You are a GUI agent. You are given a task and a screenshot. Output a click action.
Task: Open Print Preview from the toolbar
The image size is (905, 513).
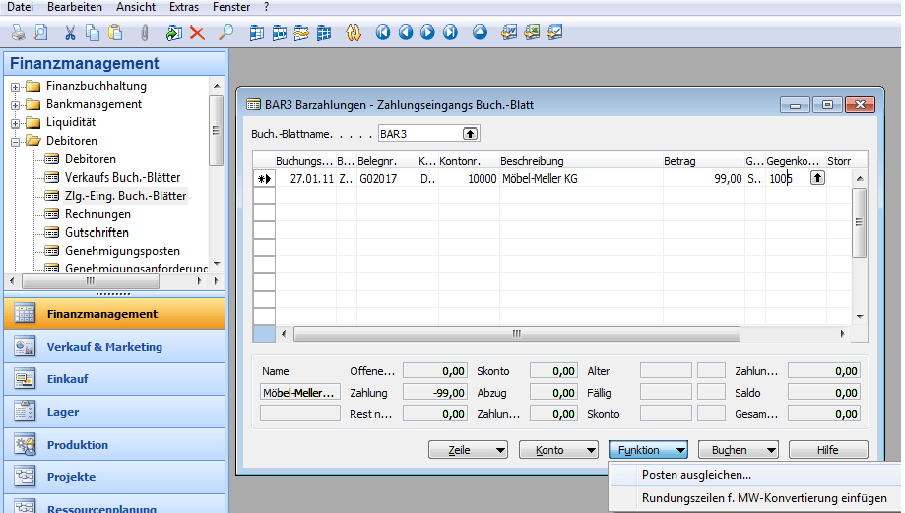tap(41, 32)
